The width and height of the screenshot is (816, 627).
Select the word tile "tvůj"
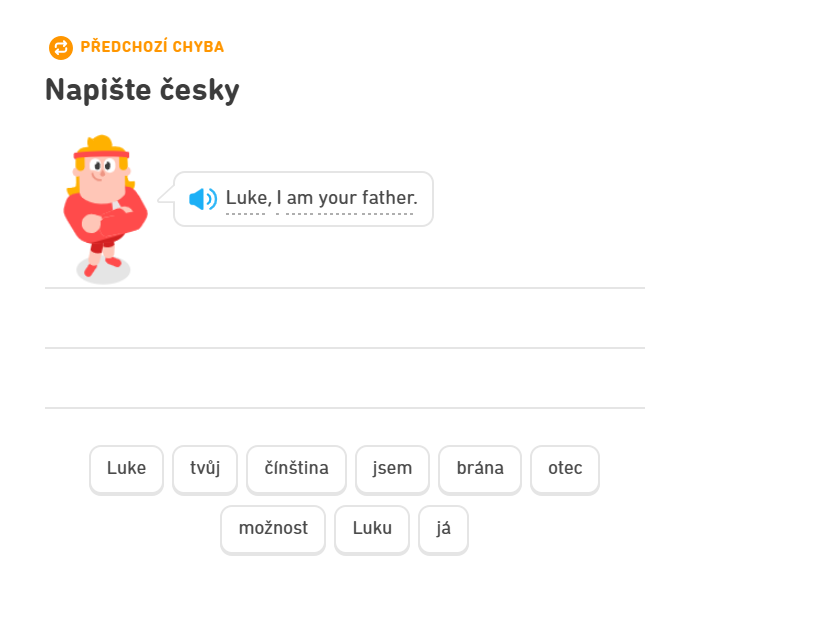click(205, 468)
